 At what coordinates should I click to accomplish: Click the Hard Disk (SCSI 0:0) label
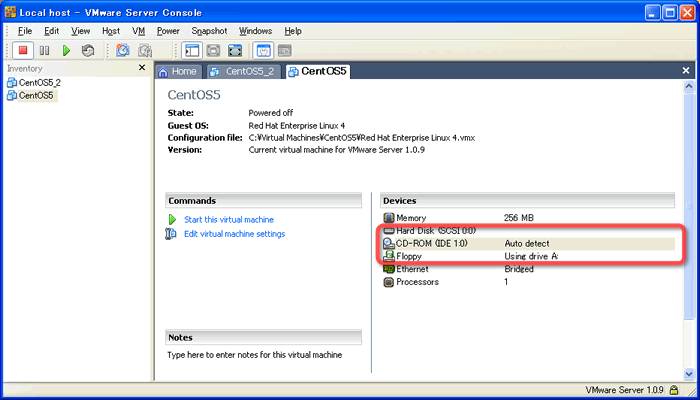point(436,231)
